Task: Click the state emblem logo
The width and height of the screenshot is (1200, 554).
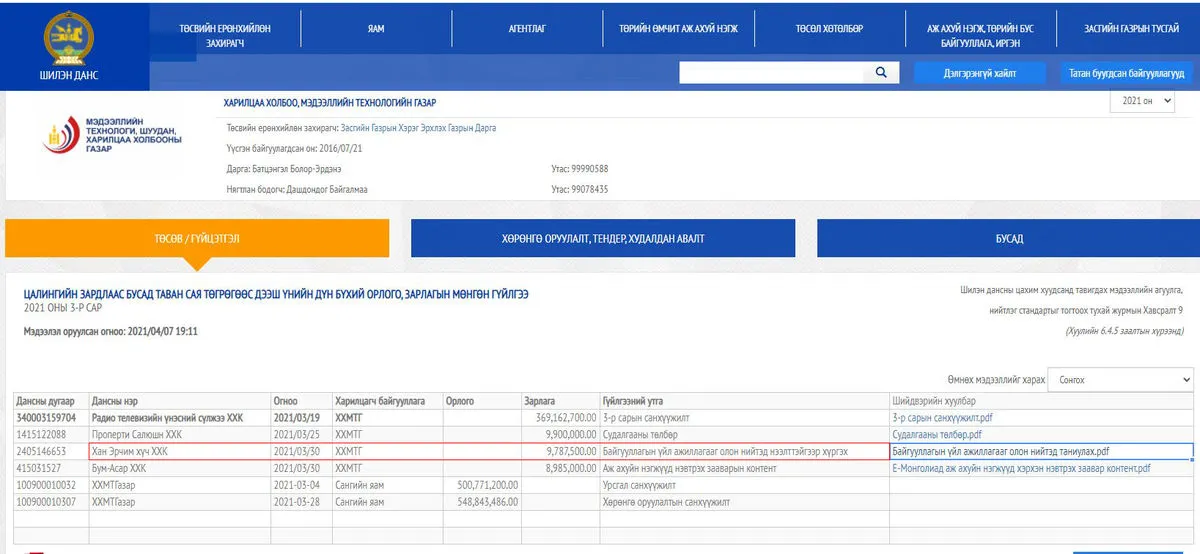Action: point(68,36)
